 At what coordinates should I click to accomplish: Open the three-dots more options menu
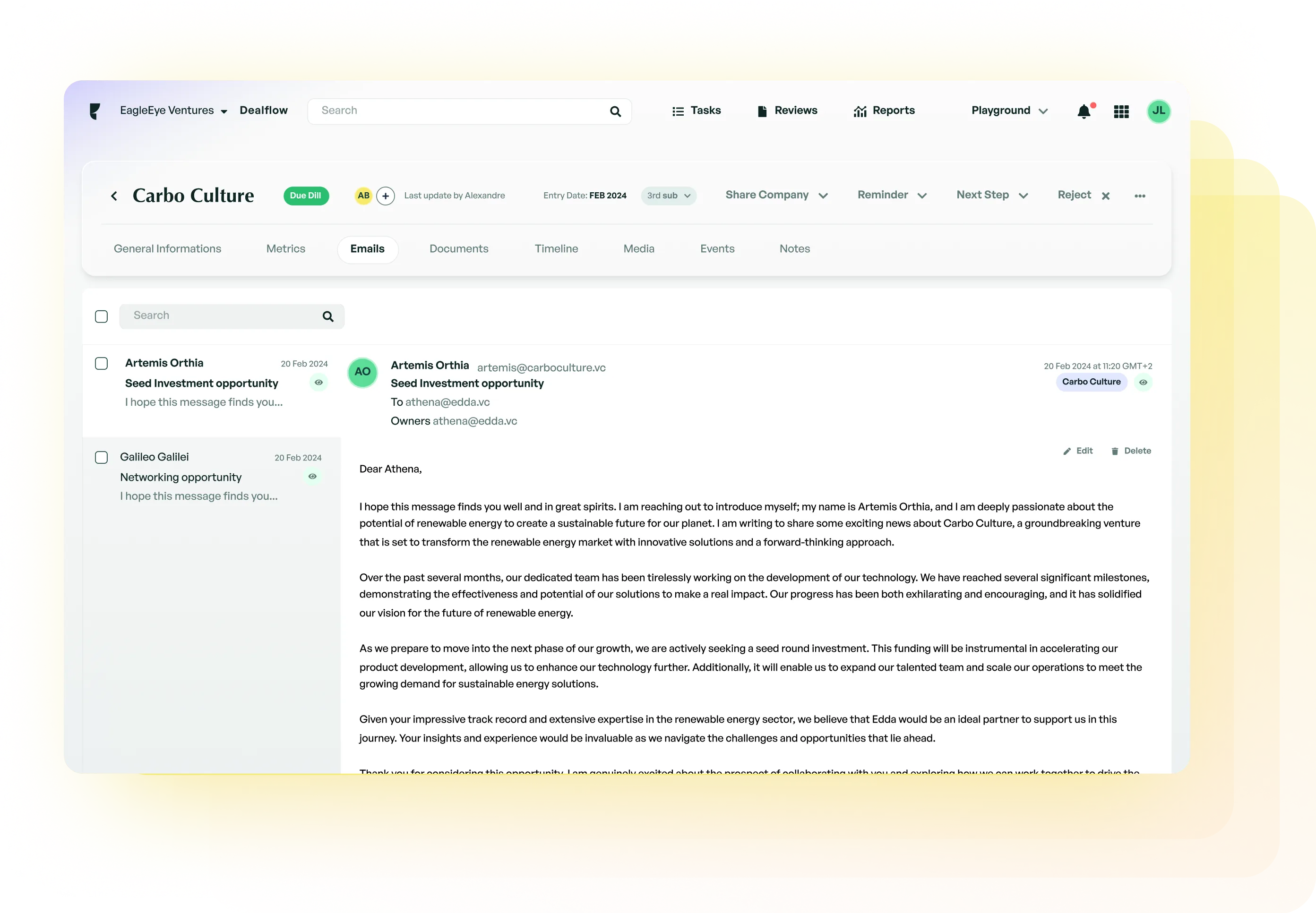pos(1139,196)
